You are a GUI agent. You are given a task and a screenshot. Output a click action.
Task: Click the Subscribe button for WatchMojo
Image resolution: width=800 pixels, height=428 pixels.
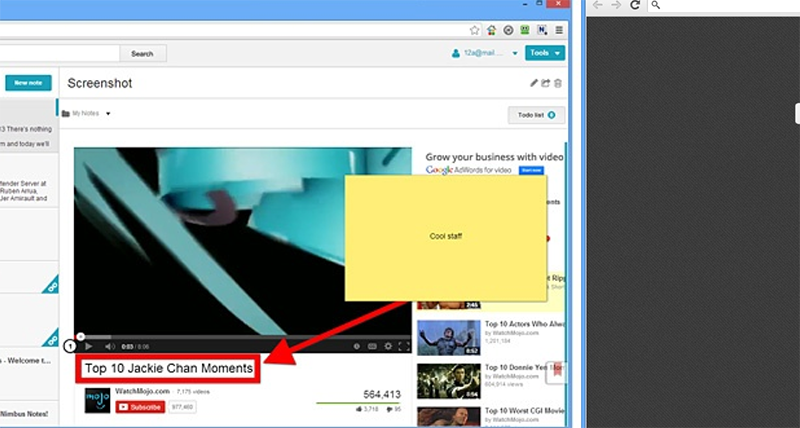pyautogui.click(x=140, y=407)
